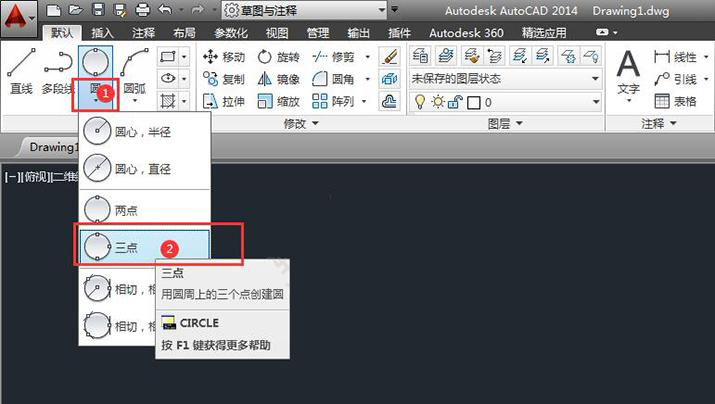Select the Stretch (拉伸) tool
The image size is (715, 404).
[x=223, y=101]
